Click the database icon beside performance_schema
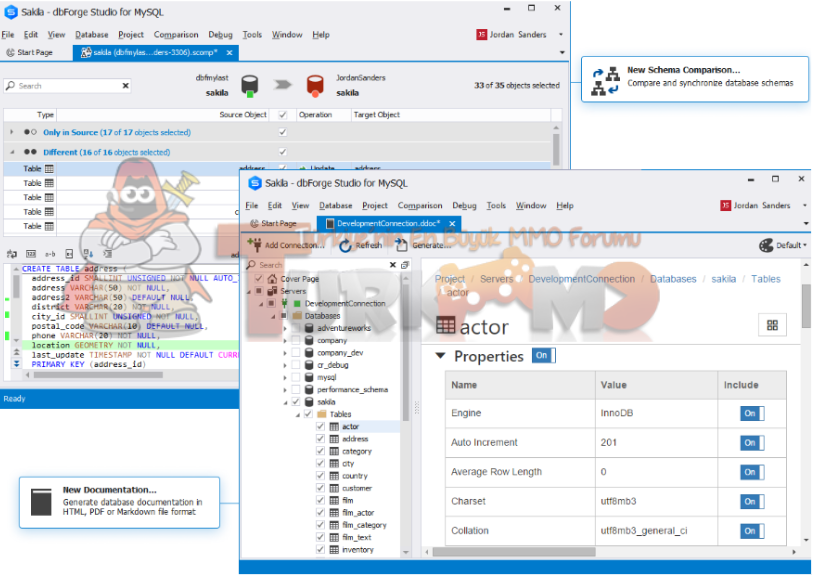The width and height of the screenshot is (813, 576). pos(309,389)
